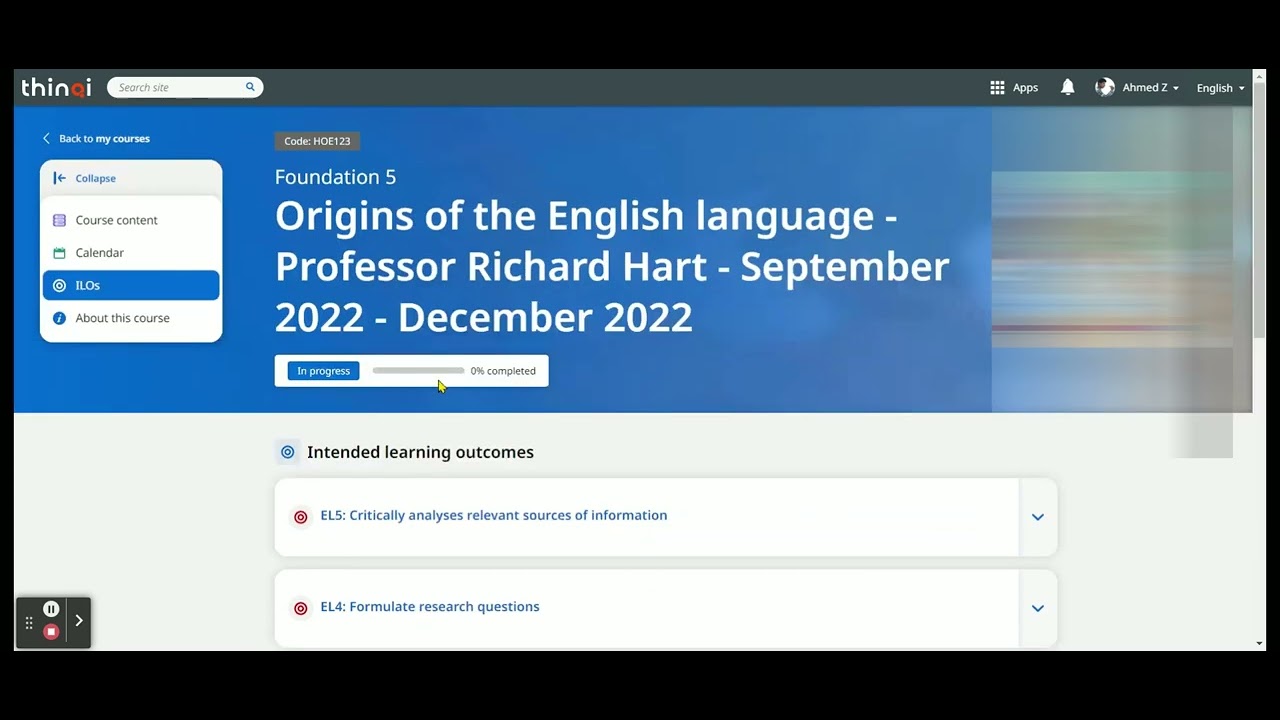
Task: Open Calendar in sidebar
Action: point(131,253)
